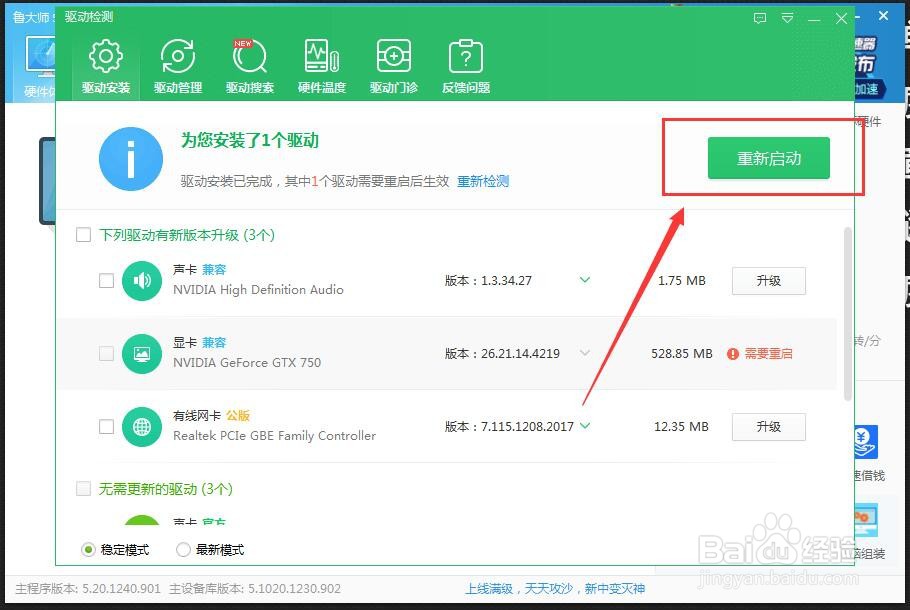This screenshot has width=910, height=610.
Task: Check the 下列驱动有新版本升级 select-all checkbox
Action: [84, 234]
